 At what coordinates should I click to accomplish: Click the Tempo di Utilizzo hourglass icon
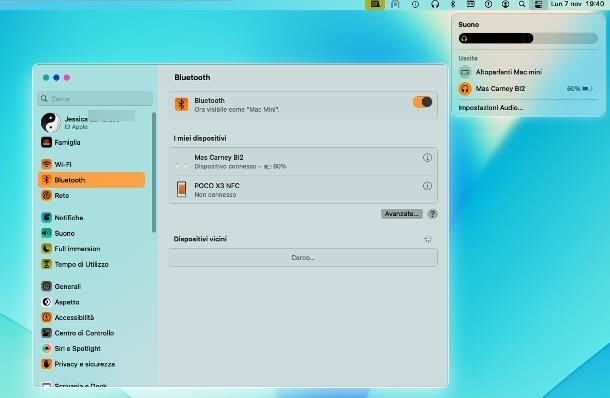[46, 264]
